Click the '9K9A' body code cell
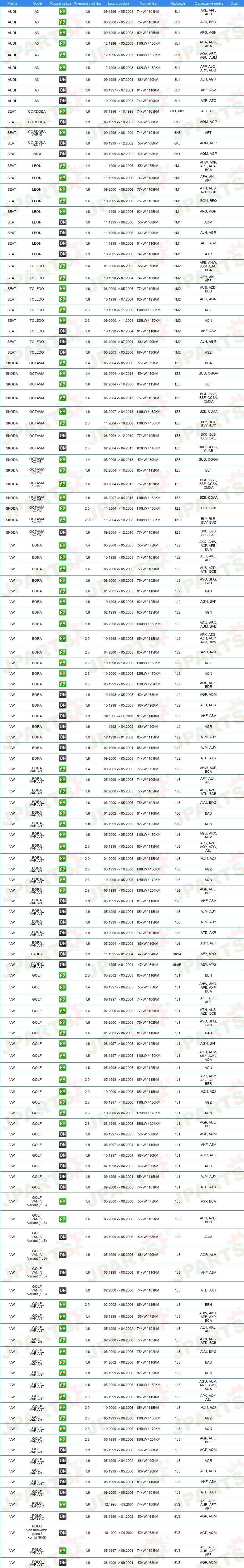244x1568 pixels. (x=177, y=954)
